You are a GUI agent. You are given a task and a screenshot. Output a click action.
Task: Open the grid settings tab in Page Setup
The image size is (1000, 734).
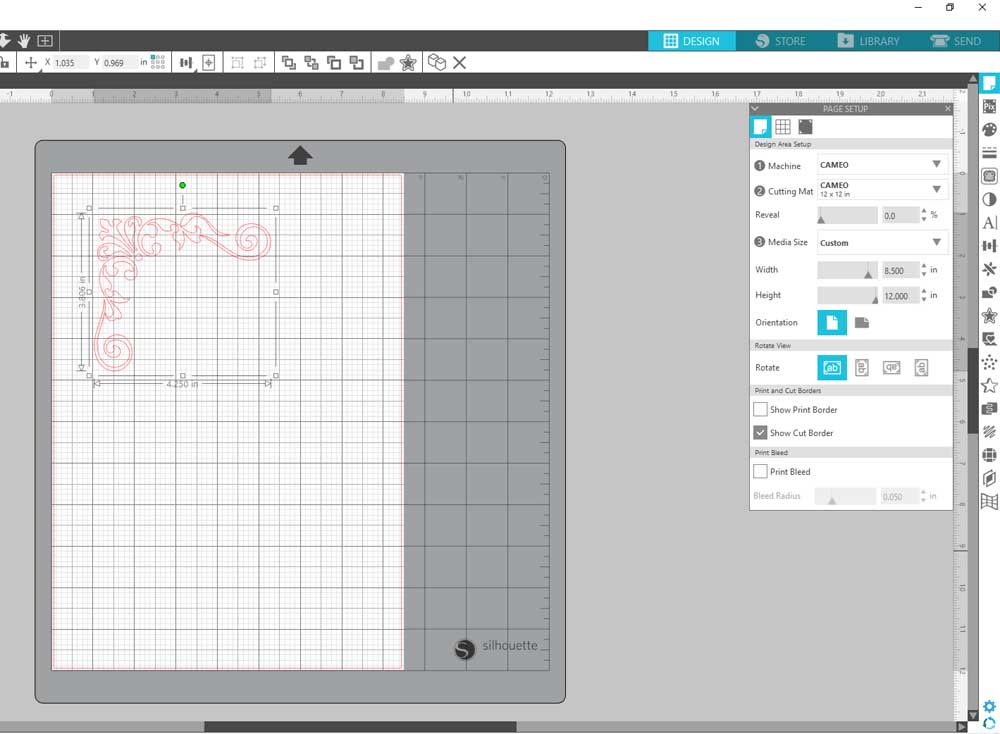[783, 126]
